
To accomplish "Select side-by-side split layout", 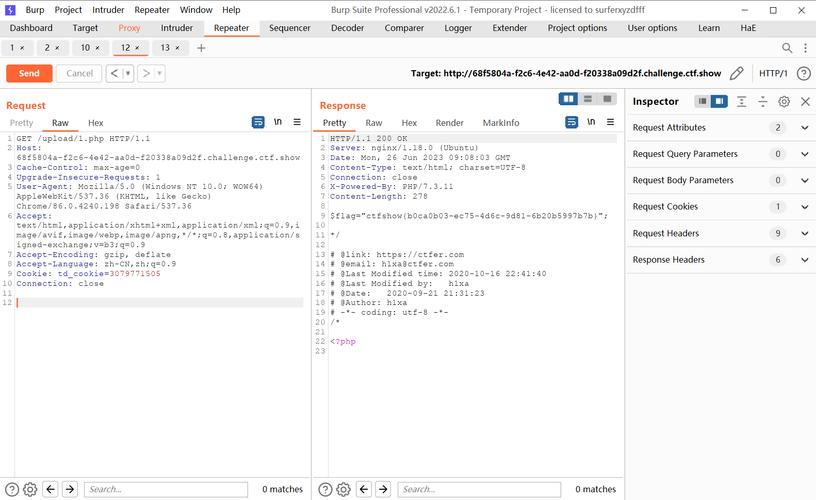I will (568, 99).
